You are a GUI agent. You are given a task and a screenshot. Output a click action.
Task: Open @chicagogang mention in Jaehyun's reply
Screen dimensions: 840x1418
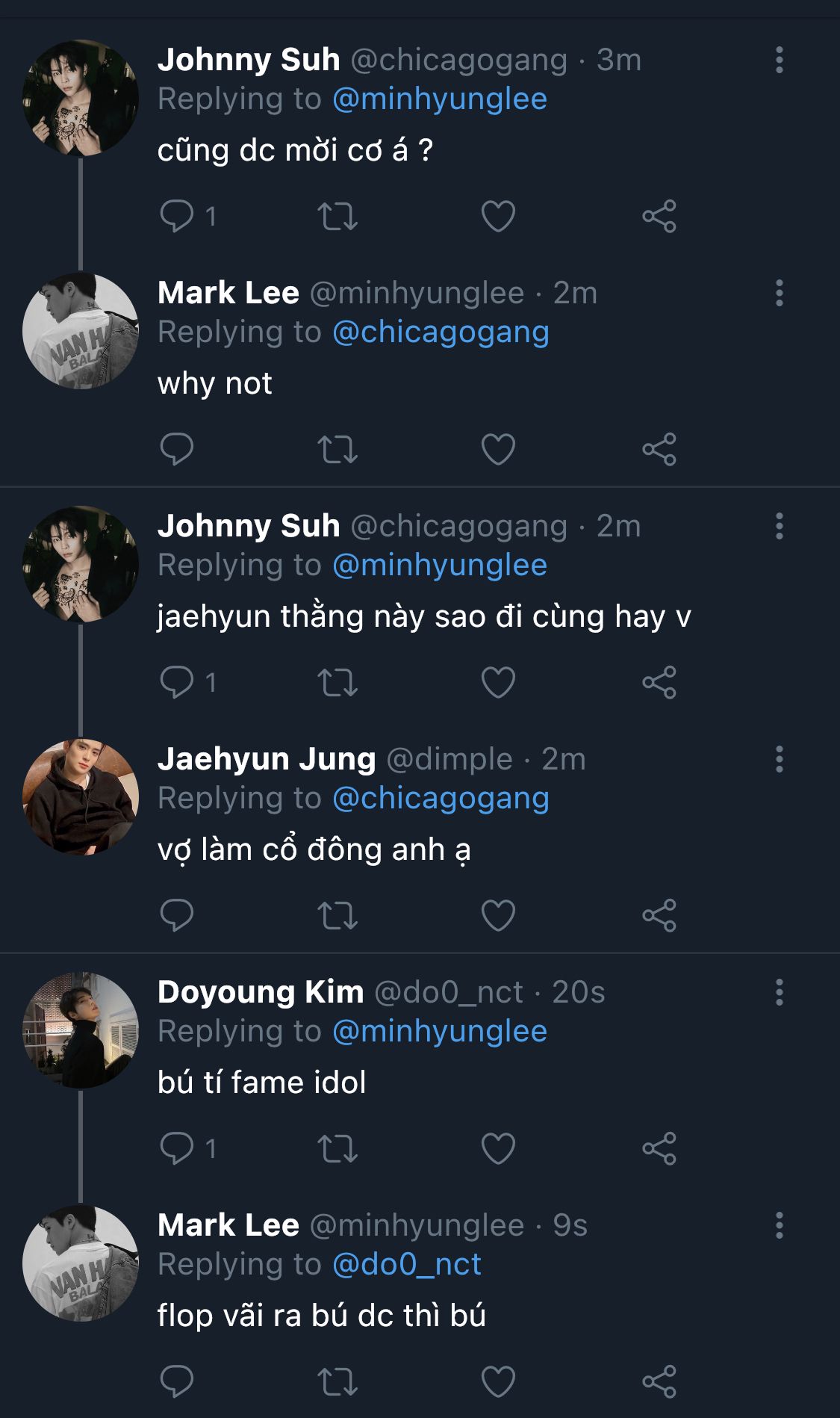(441, 798)
